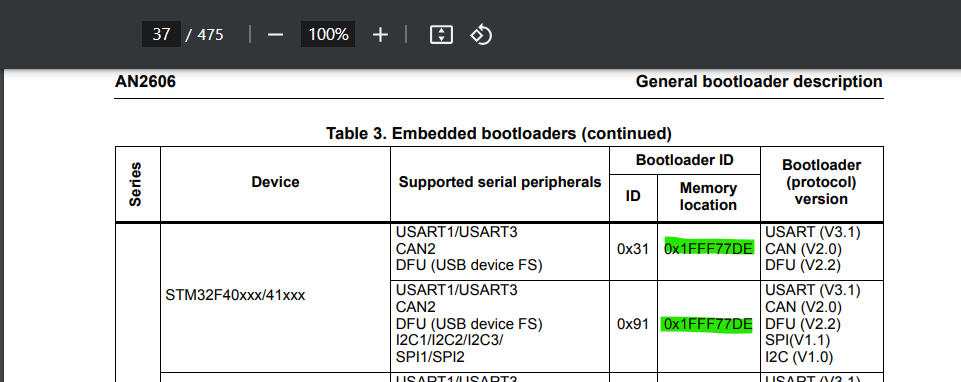Viewport: 961px width, 382px height.
Task: Click the rotated Series column header
Action: click(135, 184)
